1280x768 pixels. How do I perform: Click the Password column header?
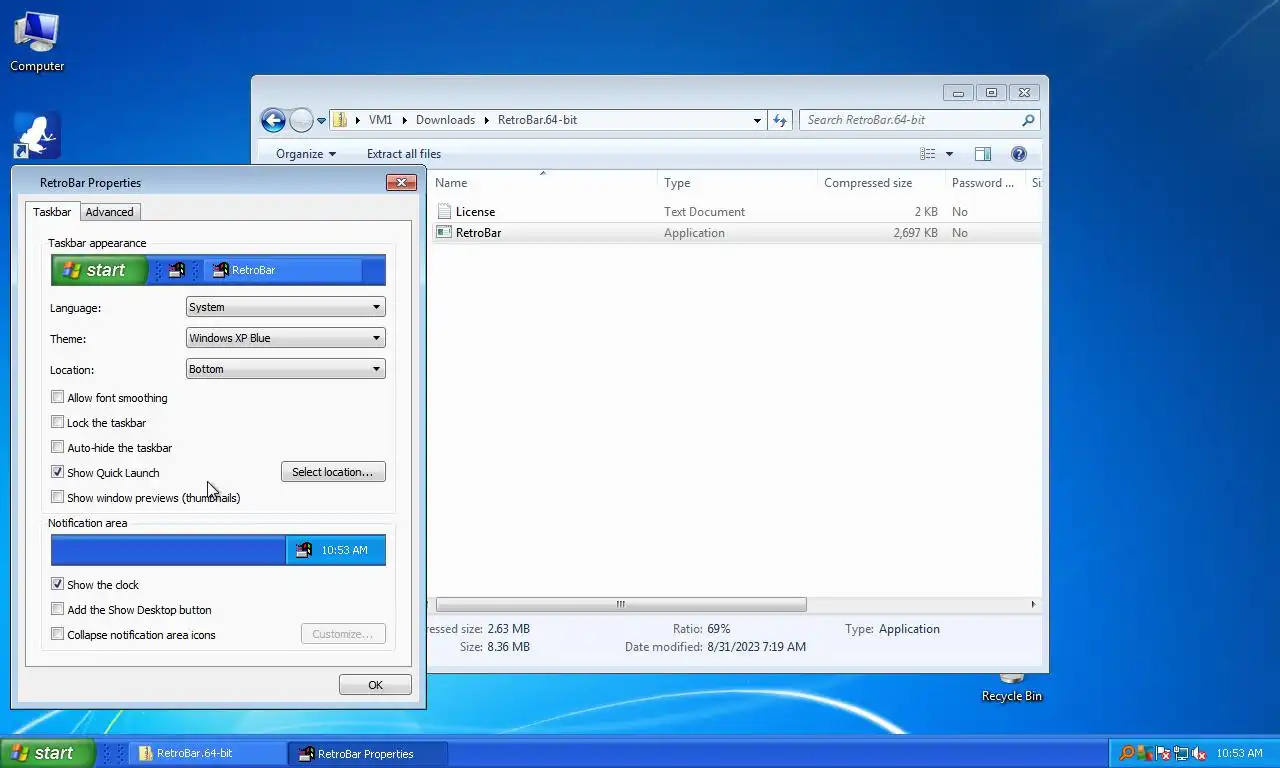point(985,183)
